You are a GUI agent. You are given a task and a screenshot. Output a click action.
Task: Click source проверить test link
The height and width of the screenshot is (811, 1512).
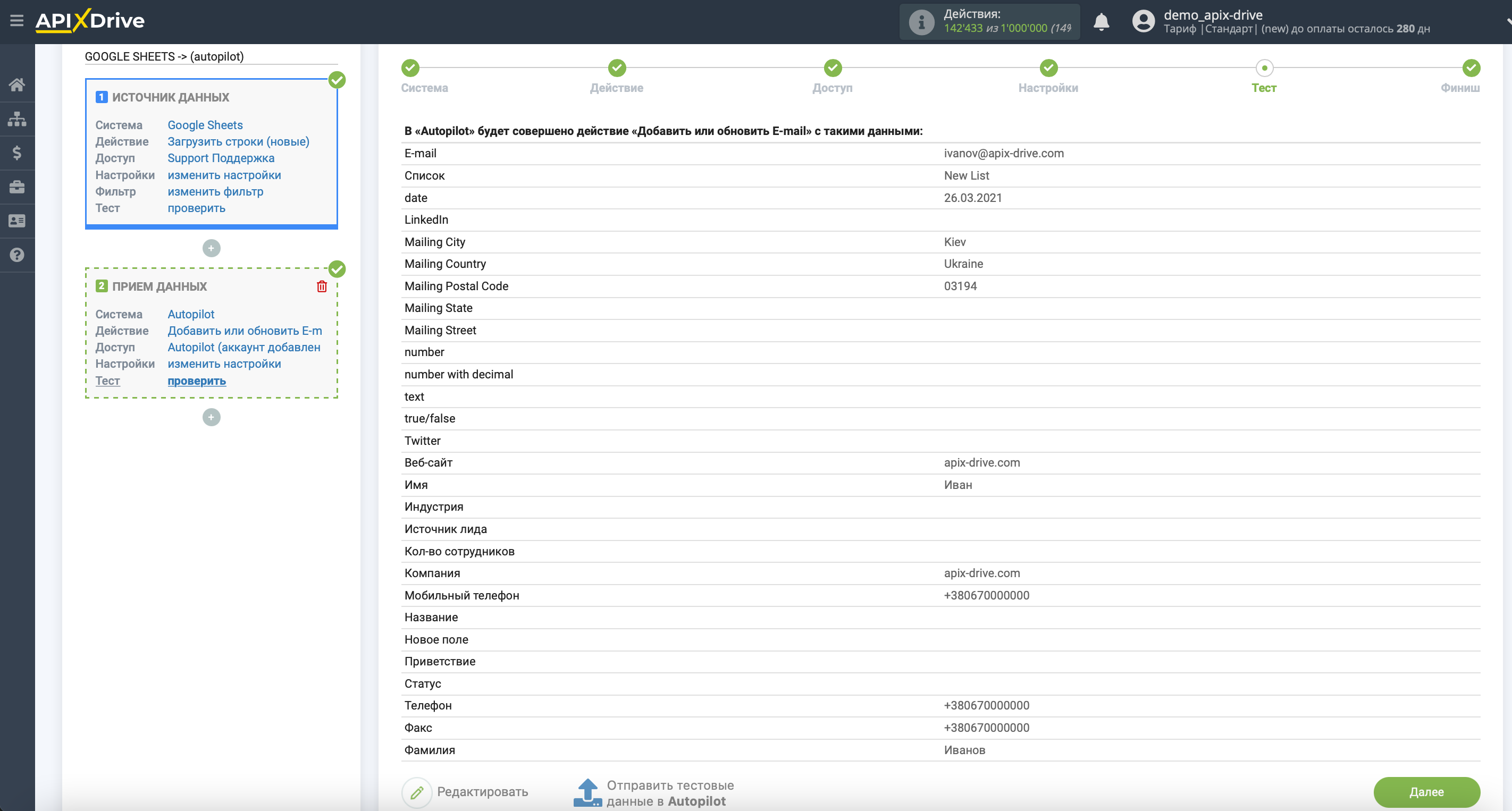tap(196, 208)
